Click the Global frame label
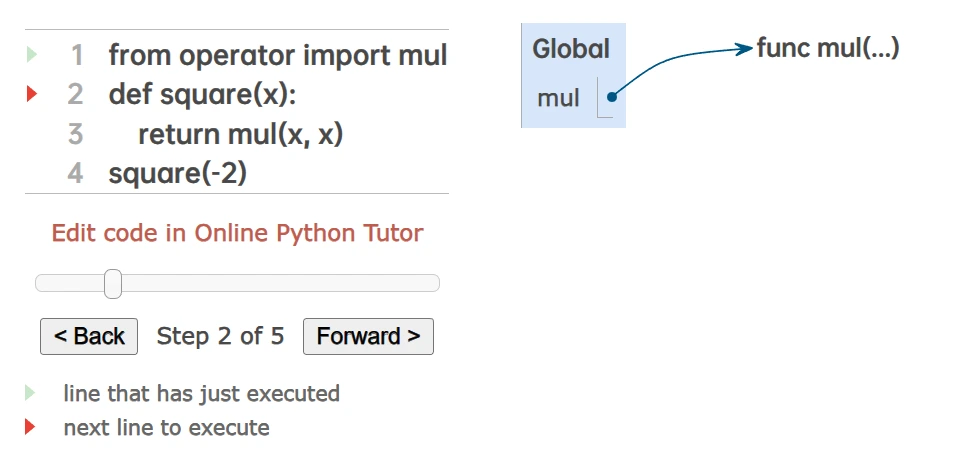 (x=571, y=48)
